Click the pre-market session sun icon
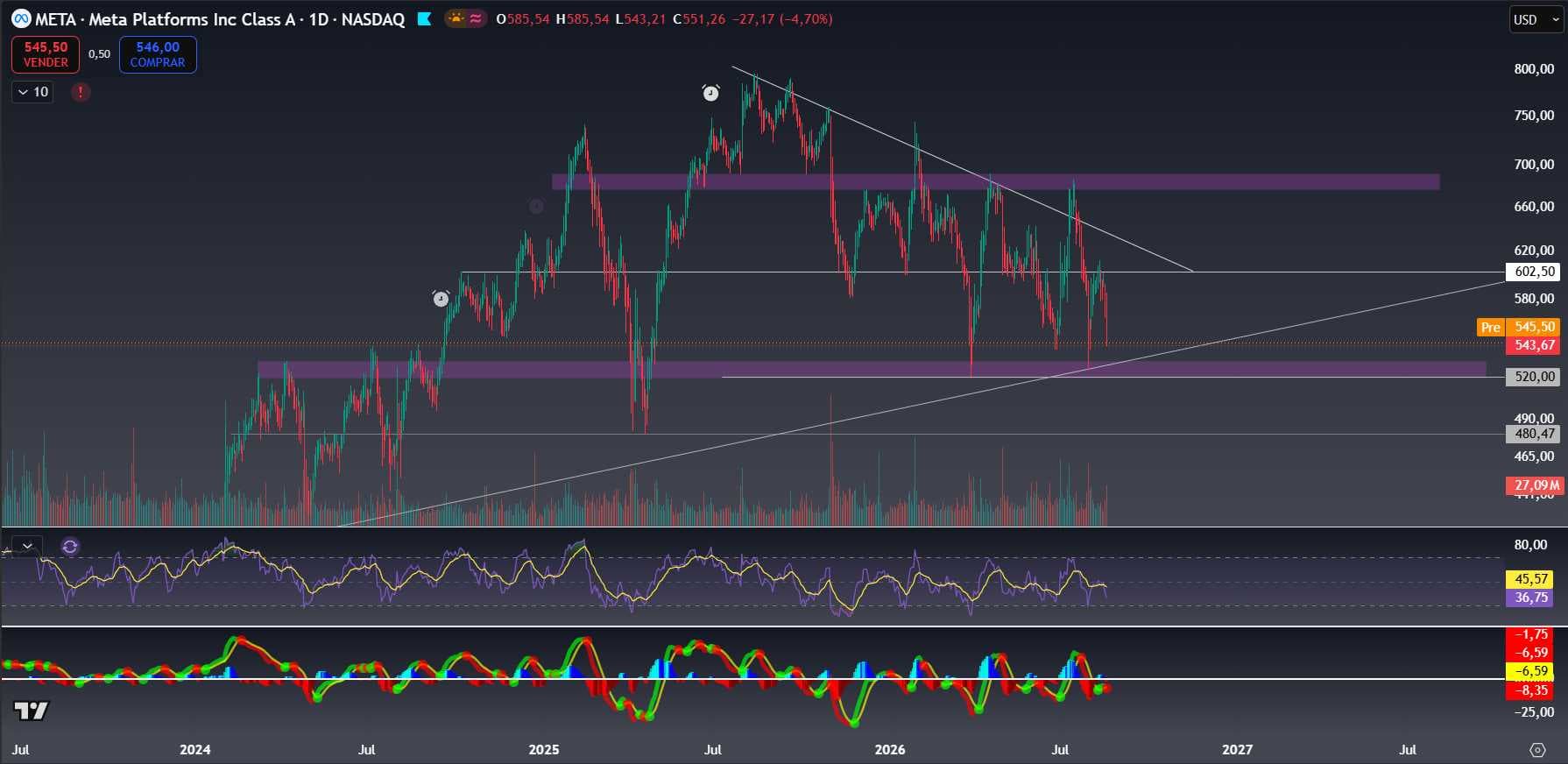The height and width of the screenshot is (764, 1568). click(x=456, y=18)
